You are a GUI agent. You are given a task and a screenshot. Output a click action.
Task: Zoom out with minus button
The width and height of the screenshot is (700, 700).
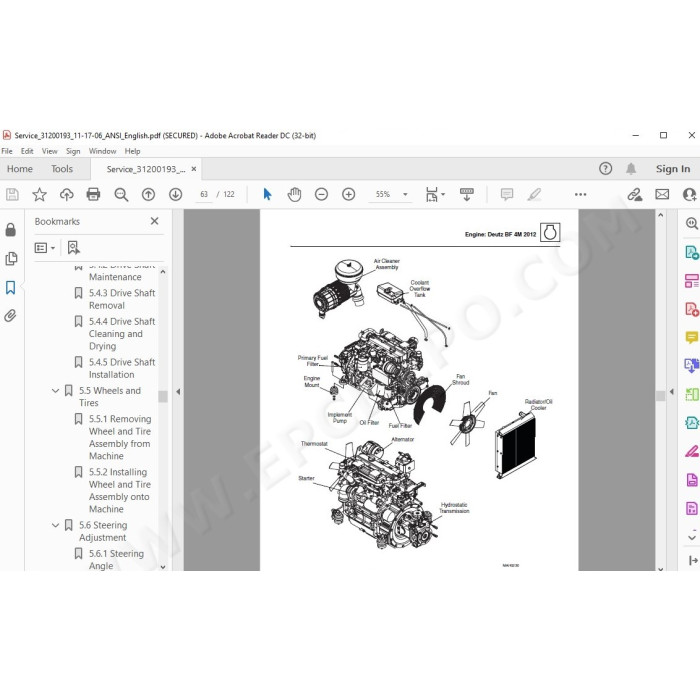point(321,194)
